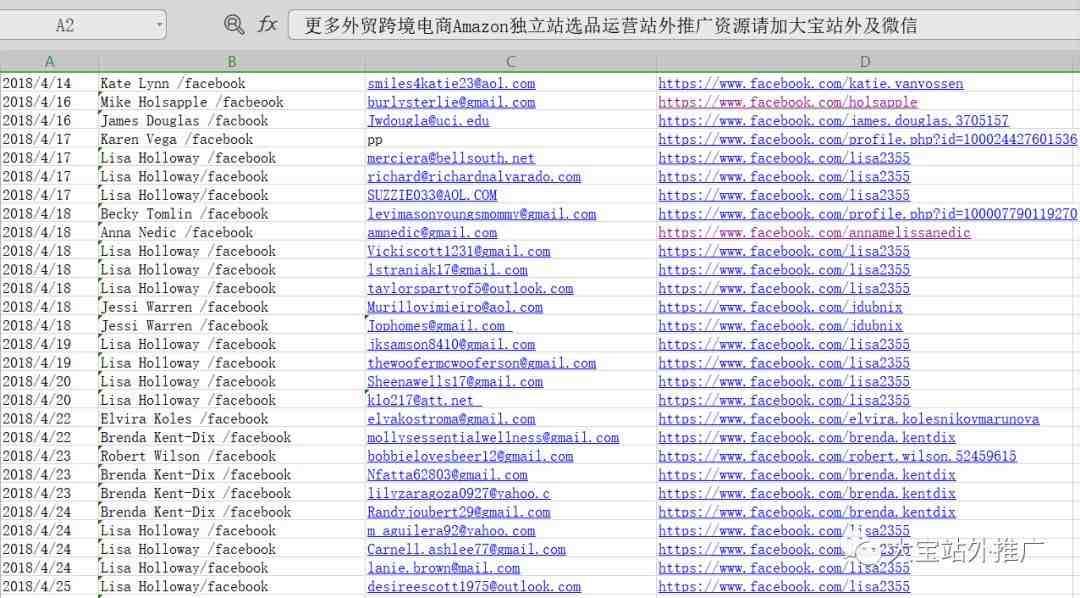This screenshot has height=598, width=1080.
Task: Click the facebook.com/annamelissanedic link
Action: [814, 232]
